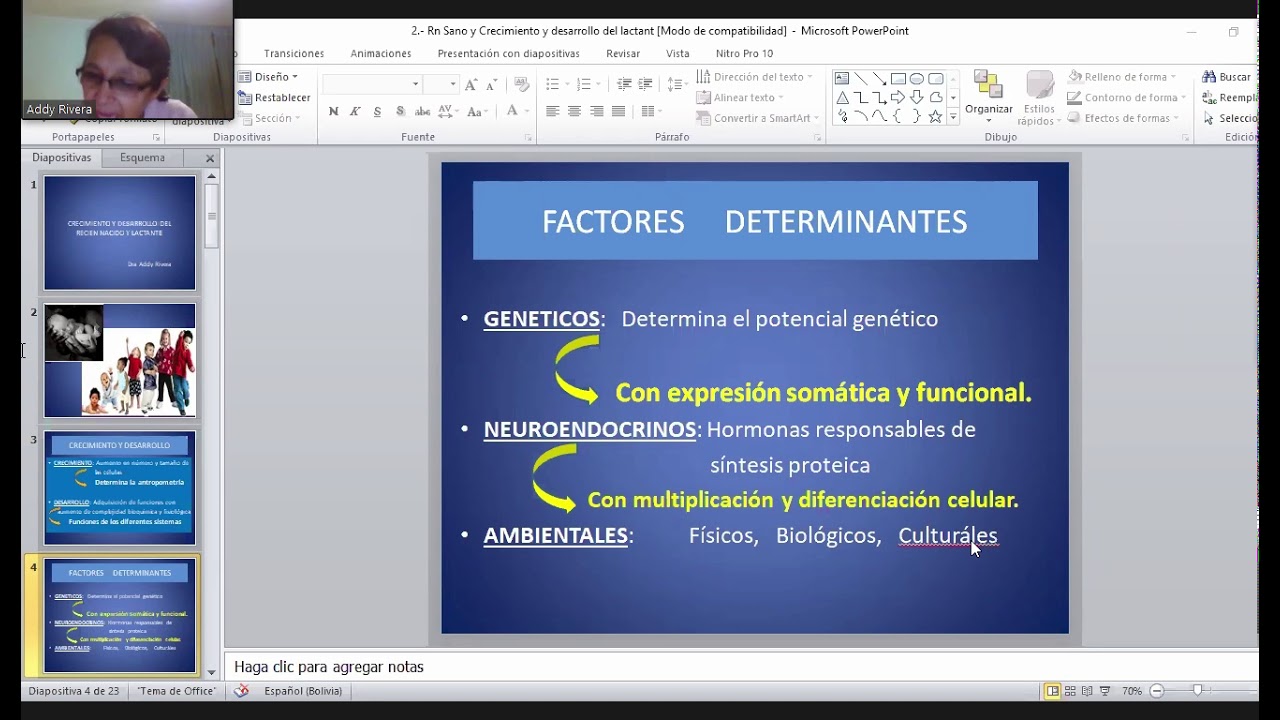
Task: Increase list indent level
Action: click(x=645, y=84)
